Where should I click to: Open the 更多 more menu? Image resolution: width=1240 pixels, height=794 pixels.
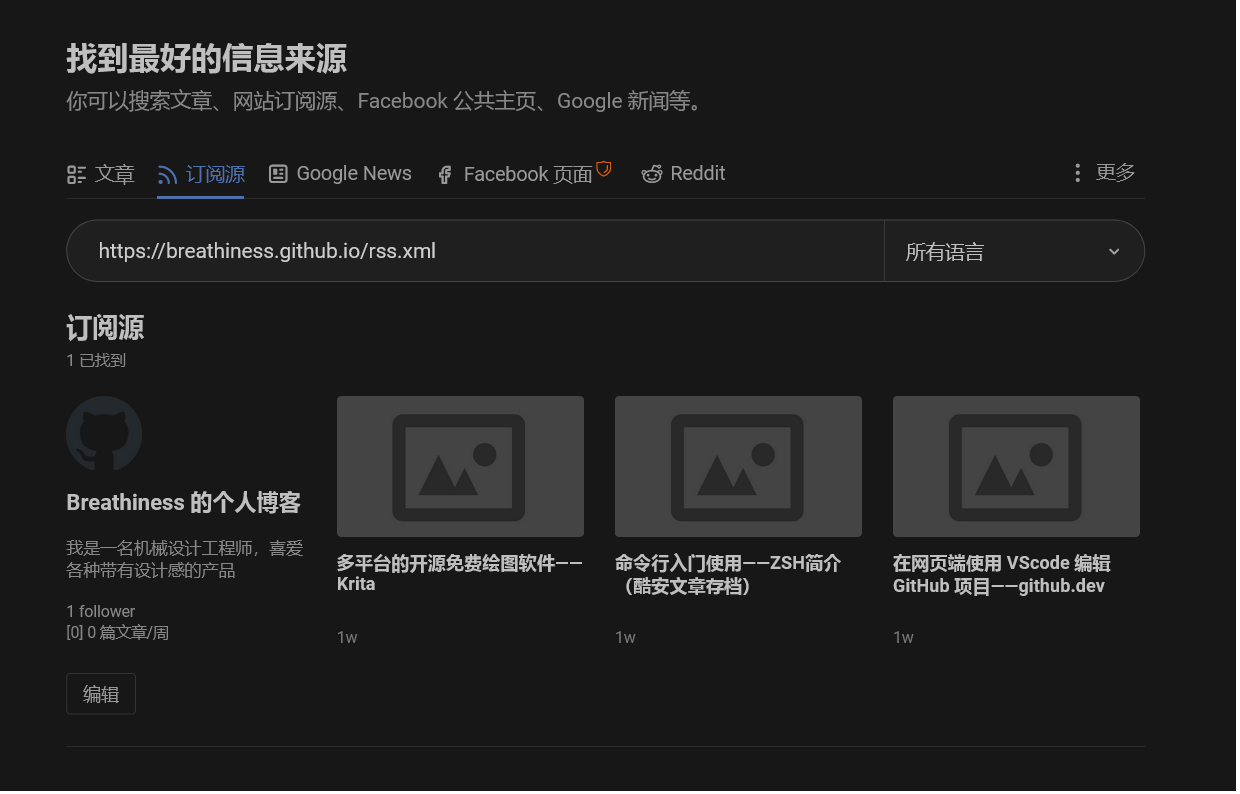(1103, 173)
